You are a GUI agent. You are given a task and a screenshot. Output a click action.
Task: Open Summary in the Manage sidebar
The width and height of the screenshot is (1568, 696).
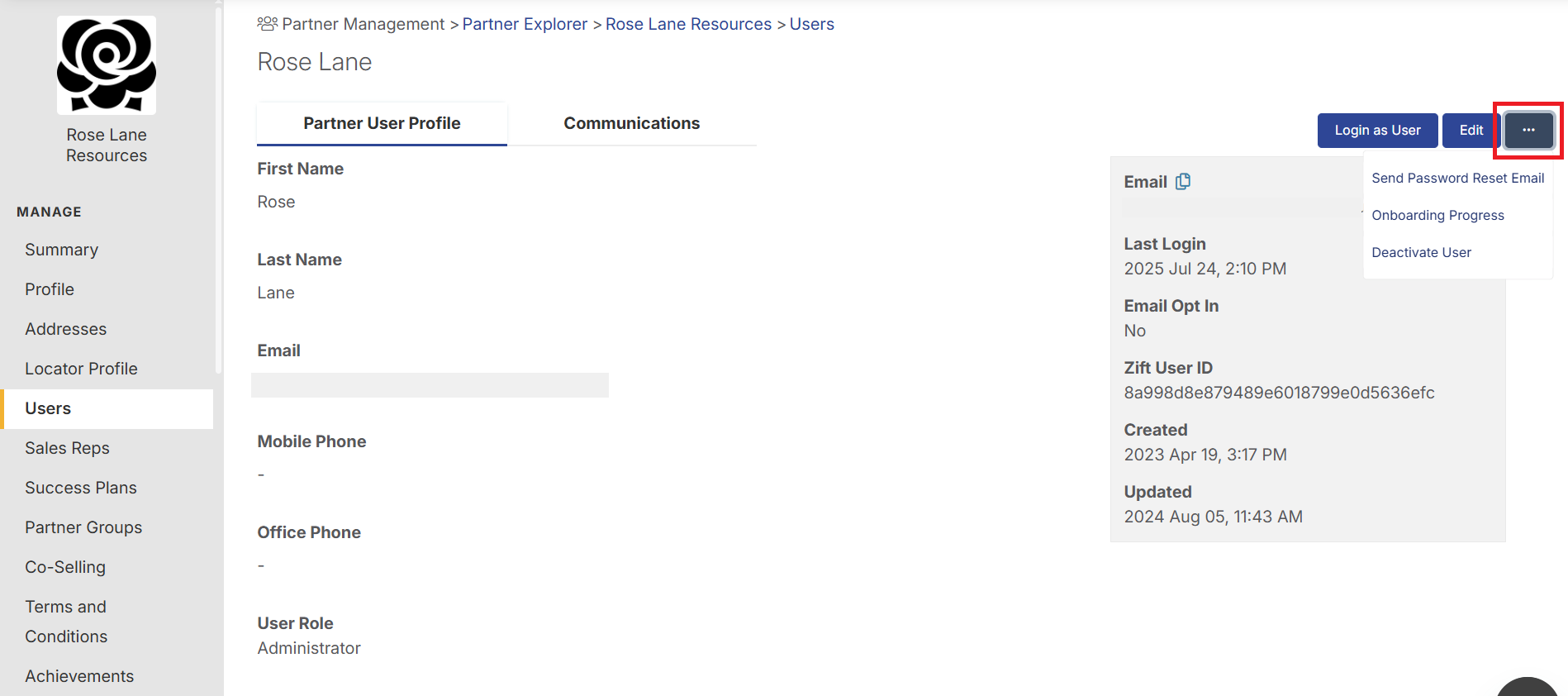tap(62, 250)
